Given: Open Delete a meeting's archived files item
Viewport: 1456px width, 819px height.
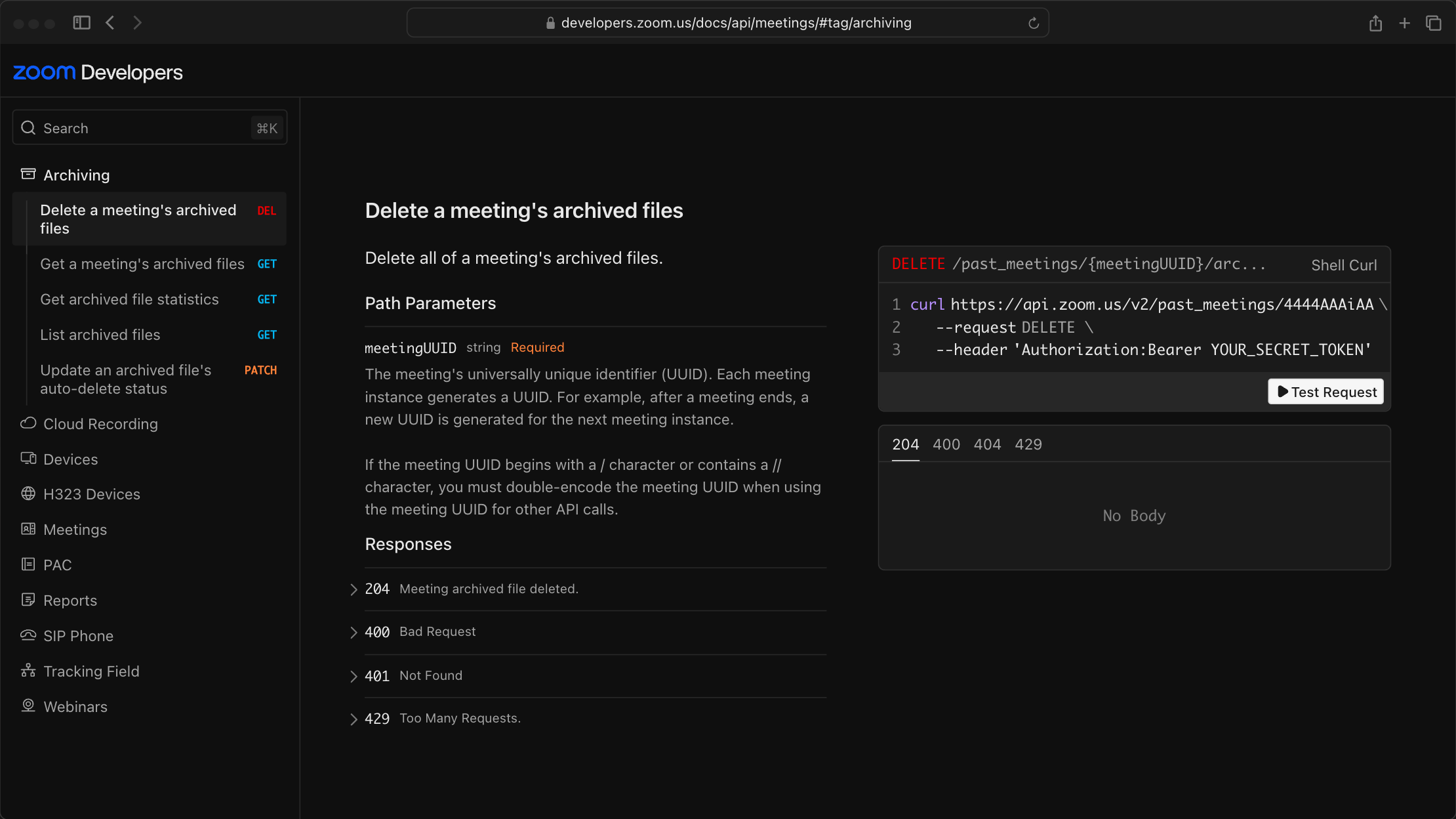Looking at the screenshot, I should (x=150, y=219).
